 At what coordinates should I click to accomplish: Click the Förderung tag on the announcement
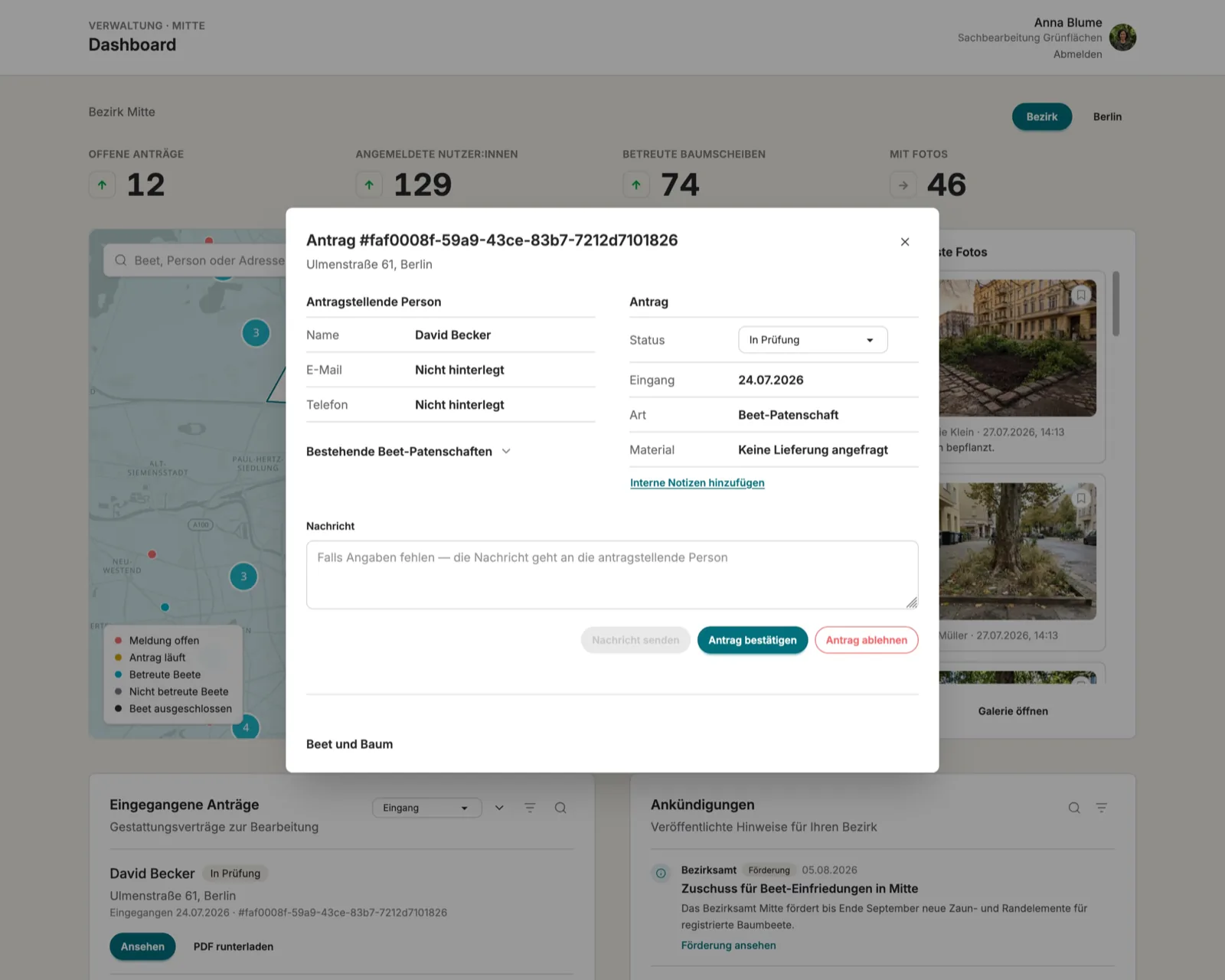769,871
